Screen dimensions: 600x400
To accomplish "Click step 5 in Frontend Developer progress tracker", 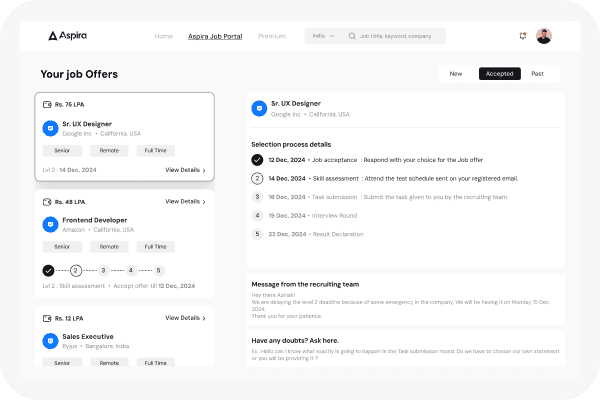I will (x=158, y=271).
